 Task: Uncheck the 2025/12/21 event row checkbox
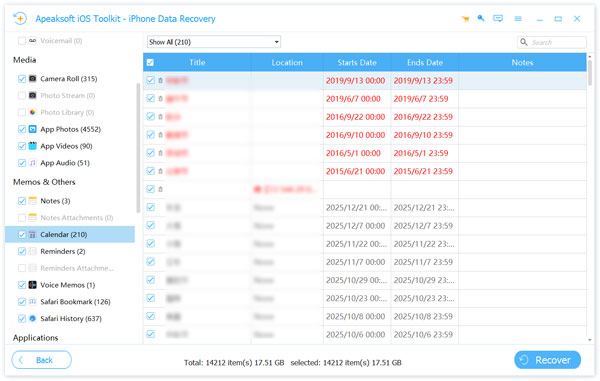(x=150, y=207)
